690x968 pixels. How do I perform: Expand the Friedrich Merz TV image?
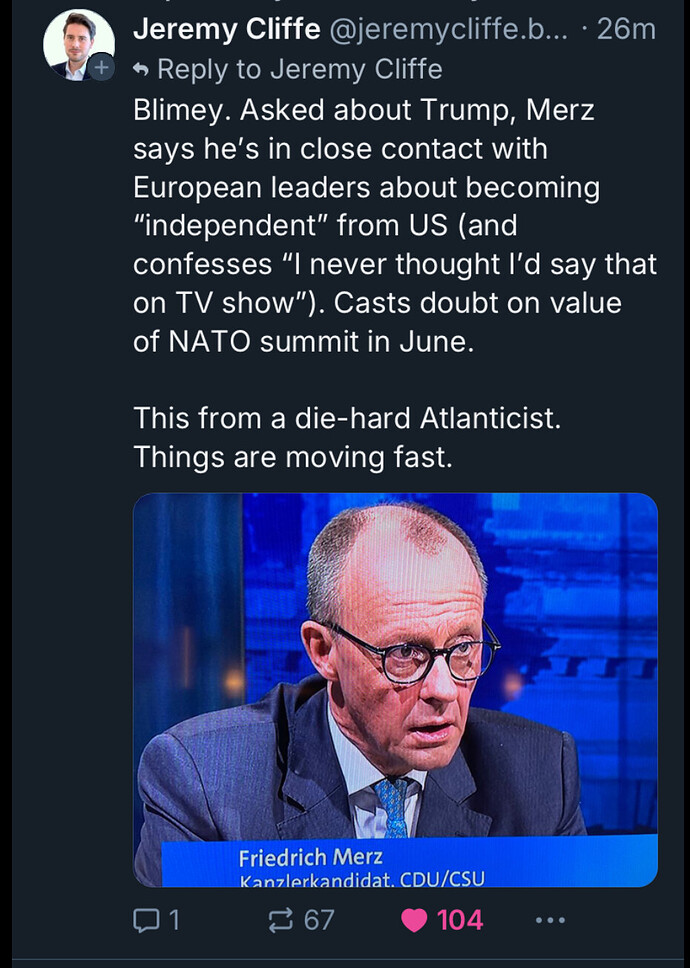point(396,690)
